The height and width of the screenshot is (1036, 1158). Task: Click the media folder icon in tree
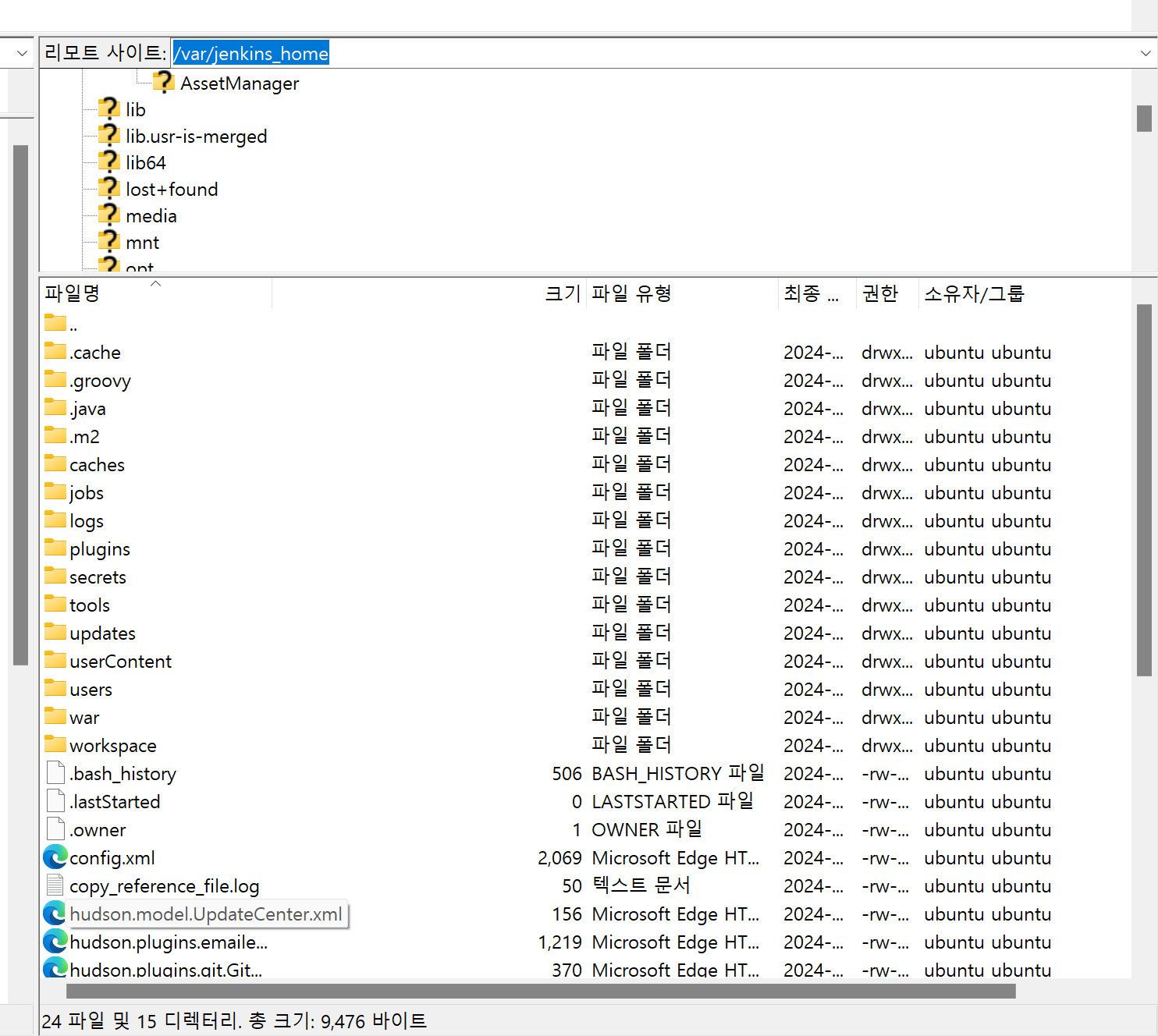click(x=108, y=215)
